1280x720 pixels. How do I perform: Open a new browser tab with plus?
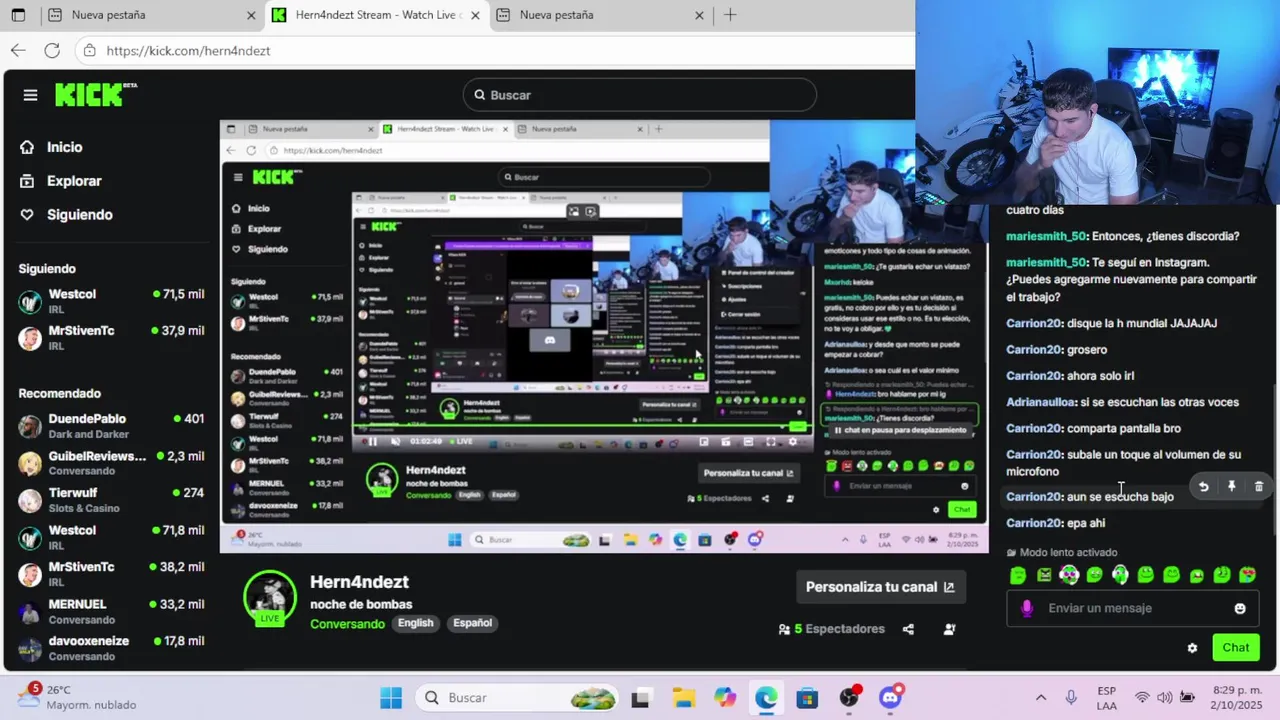(730, 15)
